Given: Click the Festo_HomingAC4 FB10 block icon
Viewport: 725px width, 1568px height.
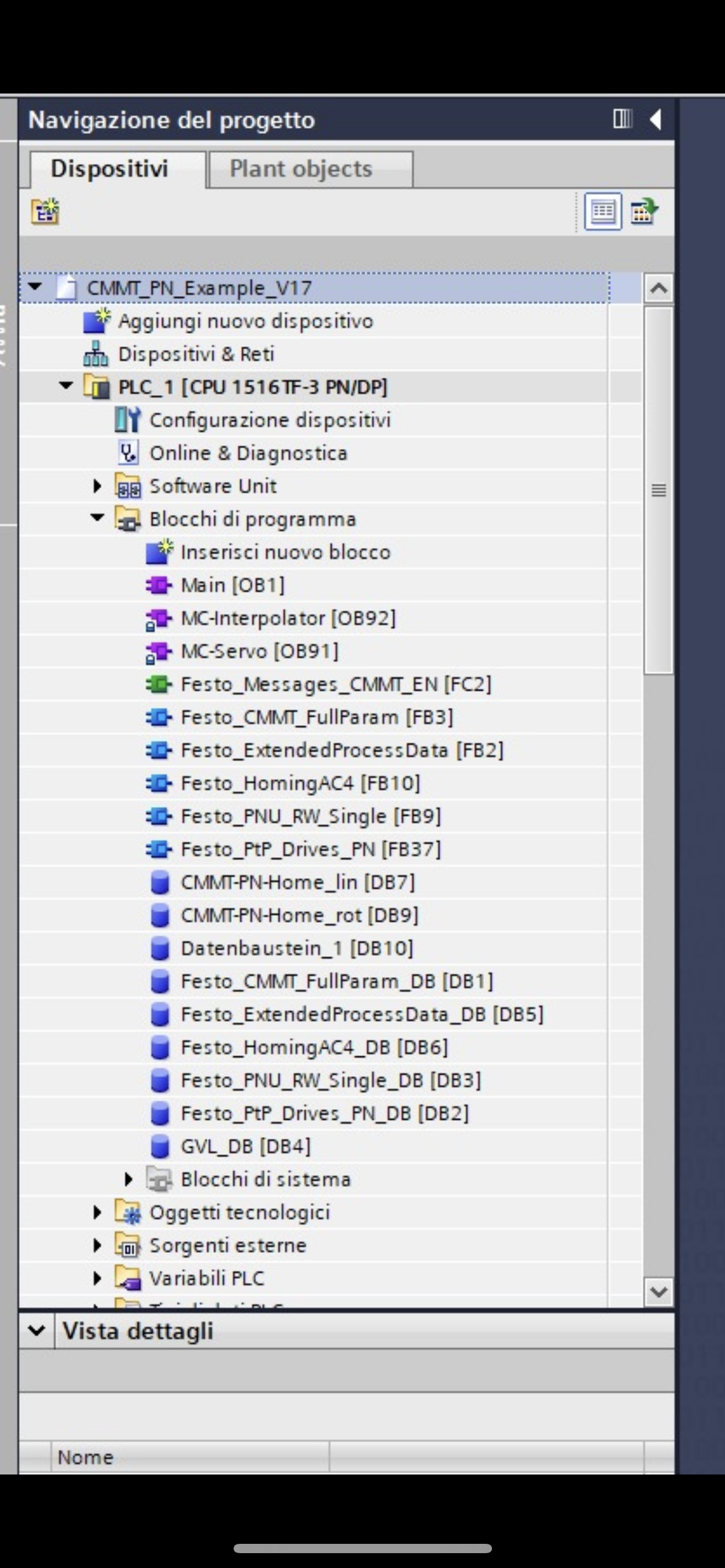Looking at the screenshot, I should coord(159,783).
